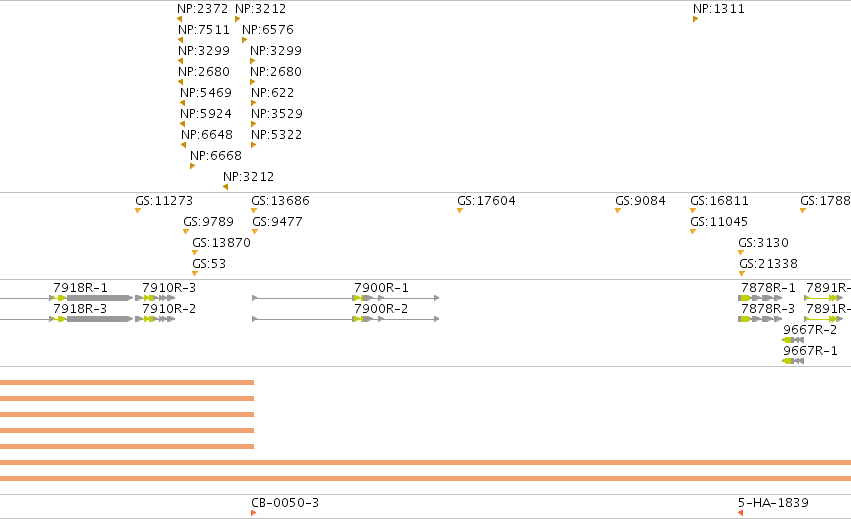This screenshot has width=851, height=519.
Task: Select transcript 7910R-3 gene model
Action: (x=155, y=298)
